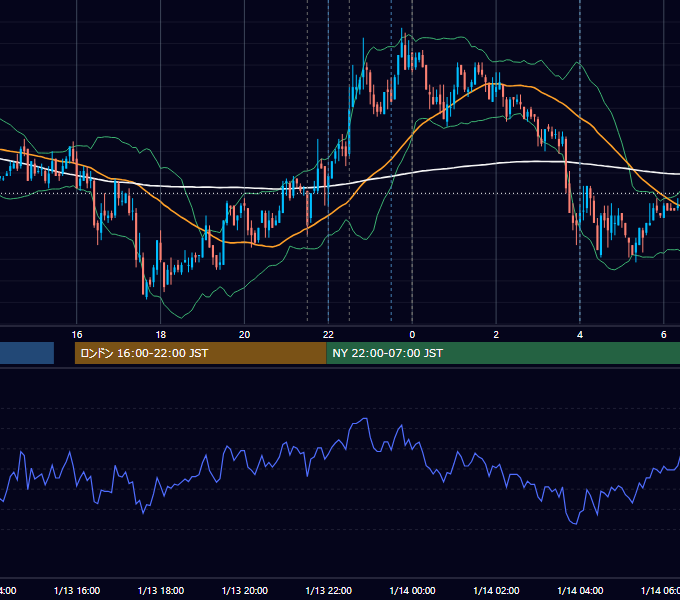This screenshot has height=600, width=680.
Task: Click hour label 18 on upper axis
Action: 161,335
